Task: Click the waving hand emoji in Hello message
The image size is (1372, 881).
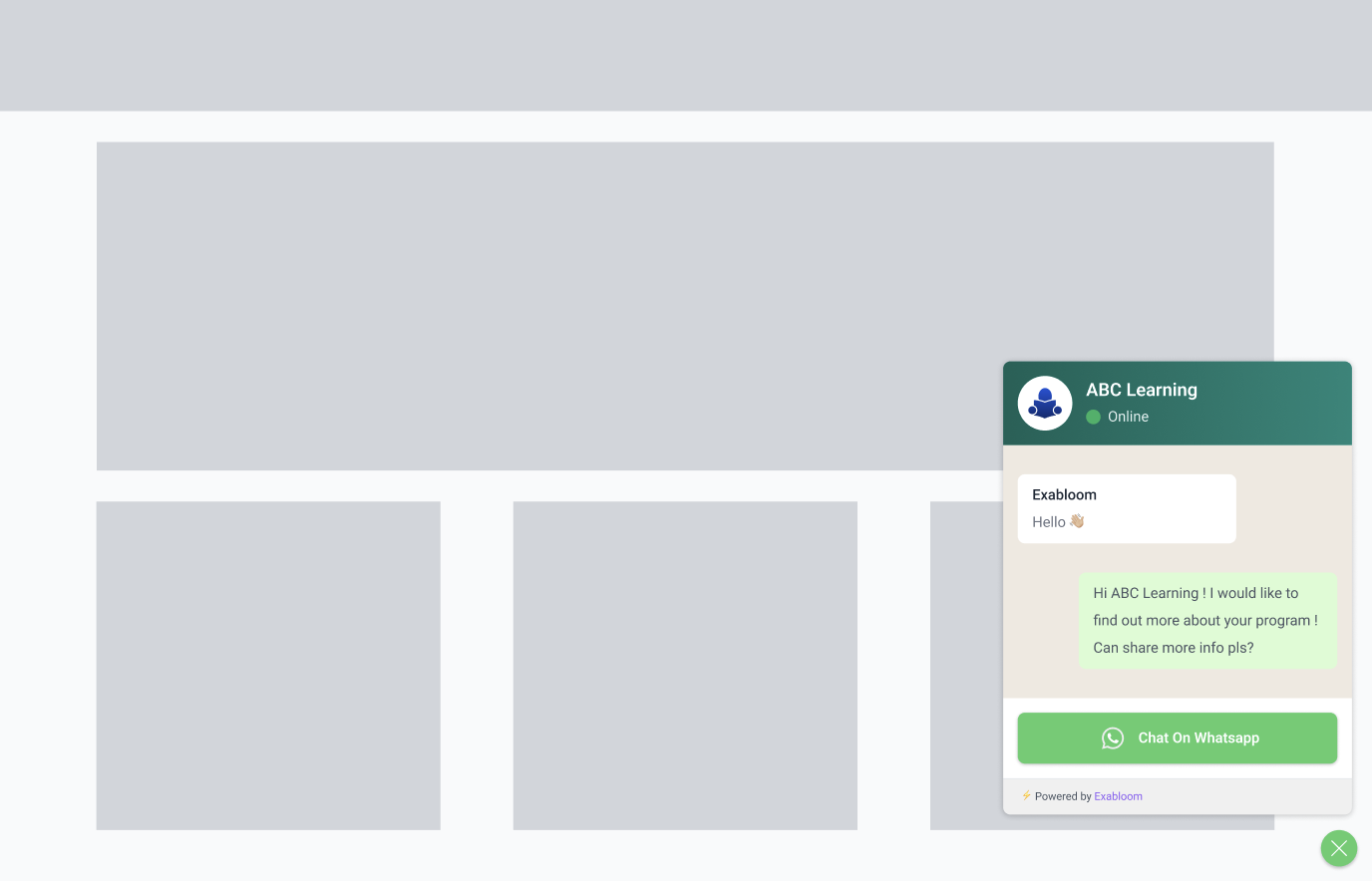Action: click(x=1076, y=520)
